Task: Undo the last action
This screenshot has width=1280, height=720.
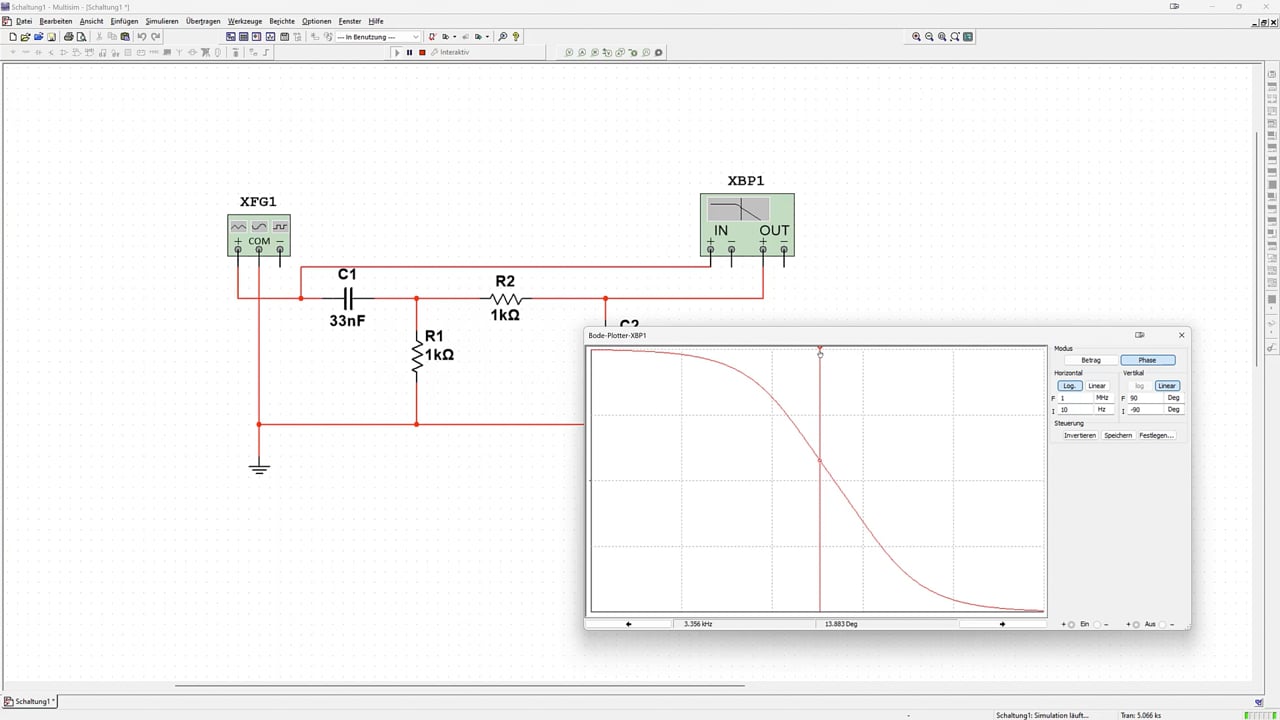Action: pos(141,37)
